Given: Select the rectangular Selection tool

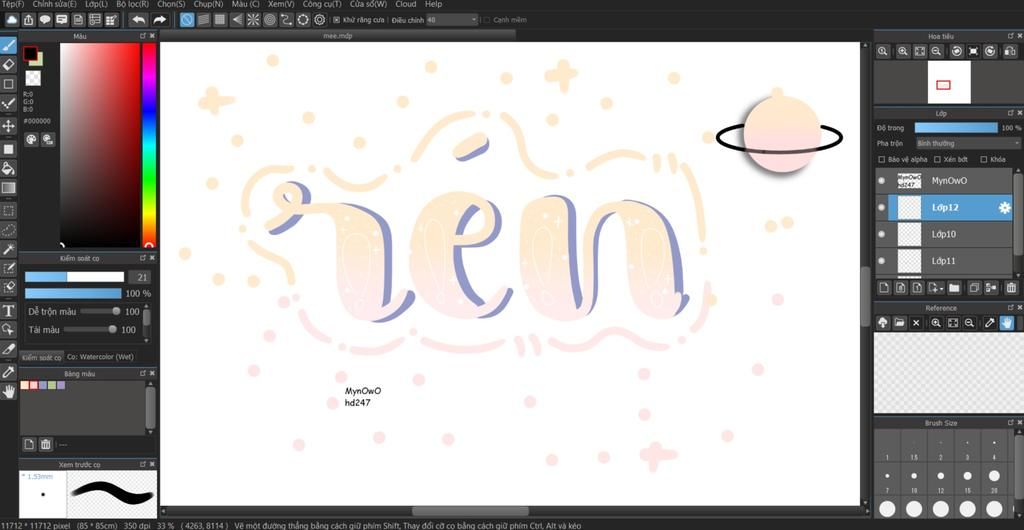Looking at the screenshot, I should click(x=8, y=210).
